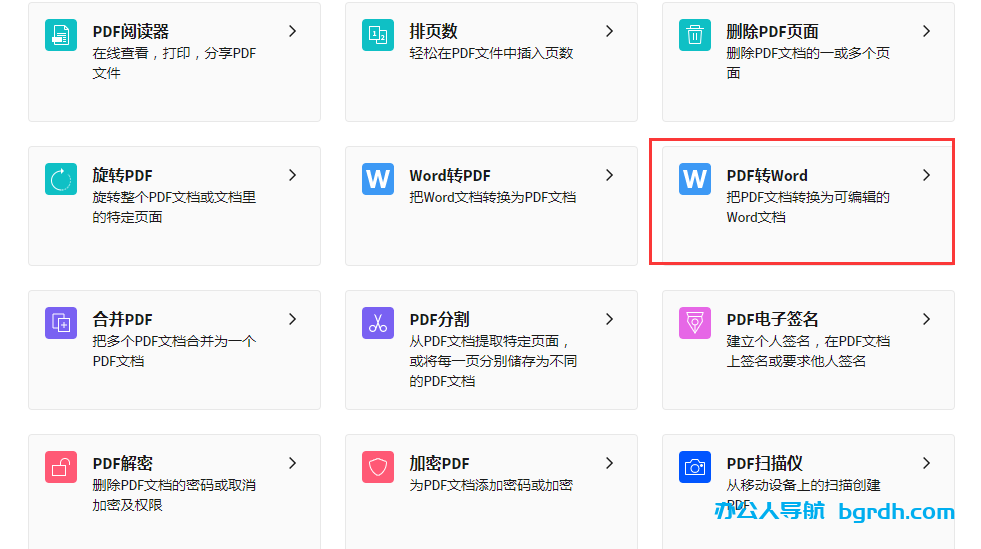Open PDF转Word via its chevron arrow

(x=927, y=175)
